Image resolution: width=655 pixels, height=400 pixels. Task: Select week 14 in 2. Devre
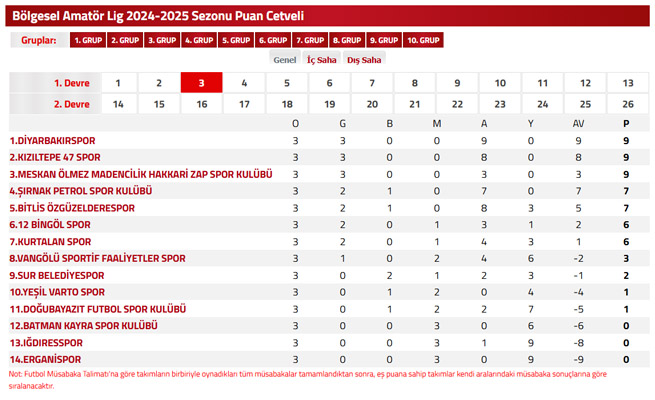coord(119,104)
